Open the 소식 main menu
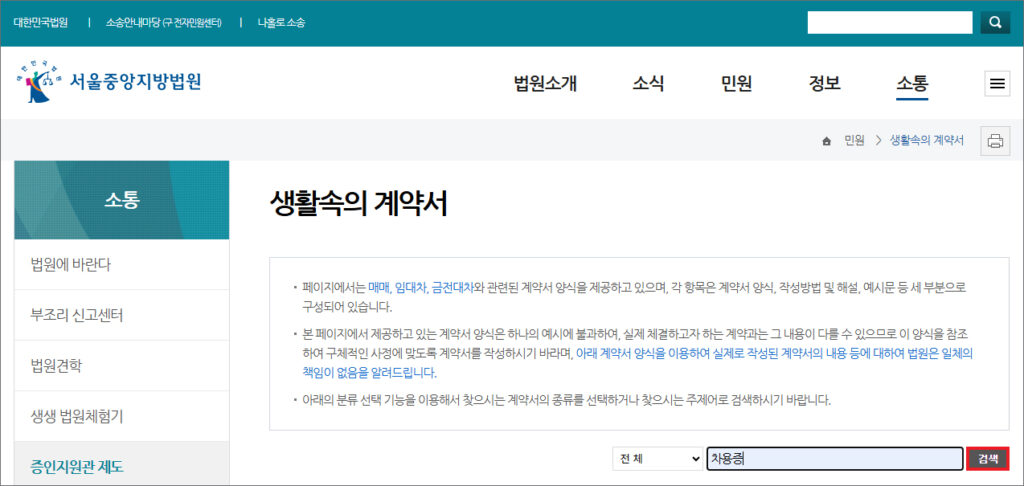This screenshot has height=486, width=1024. pos(648,84)
